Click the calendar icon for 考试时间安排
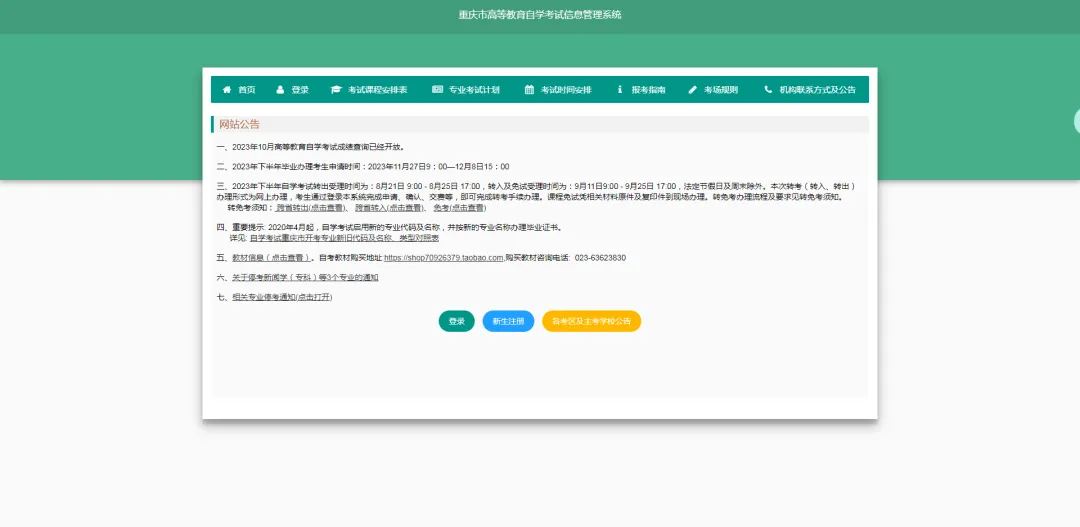The width and height of the screenshot is (1080, 527). click(x=529, y=90)
